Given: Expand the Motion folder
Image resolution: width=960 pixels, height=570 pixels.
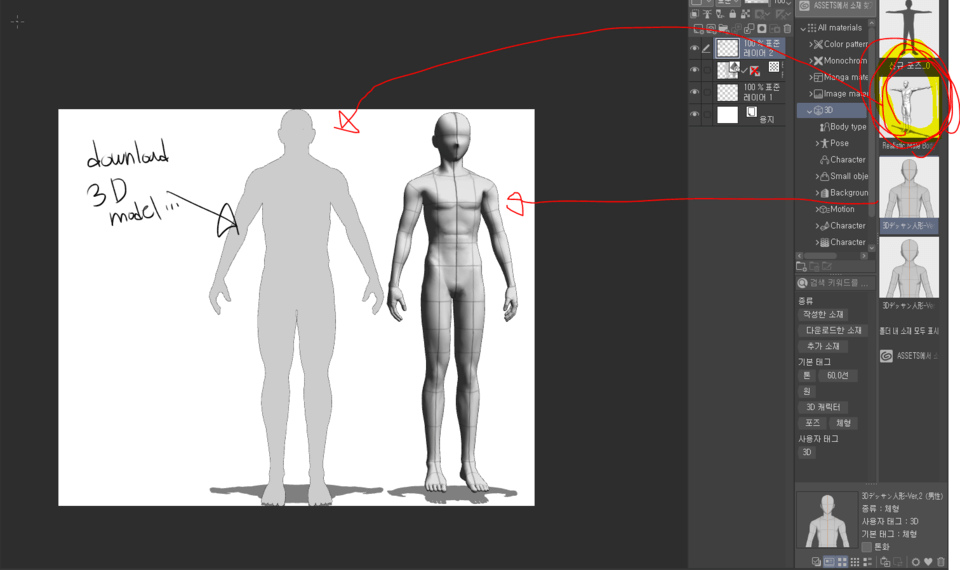Looking at the screenshot, I should 817,209.
